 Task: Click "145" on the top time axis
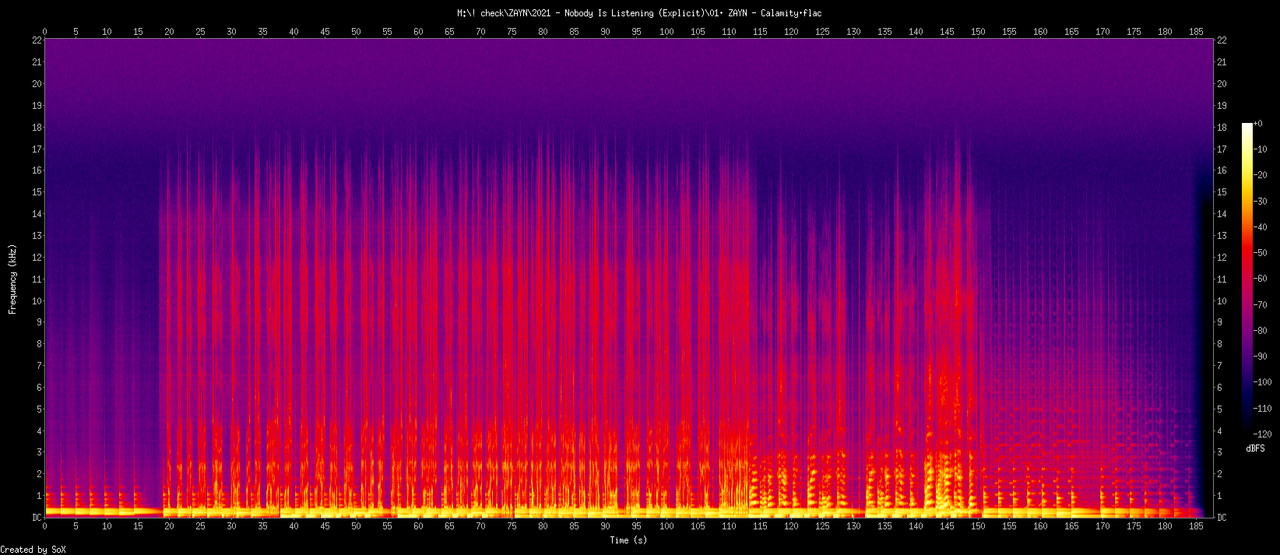point(947,32)
